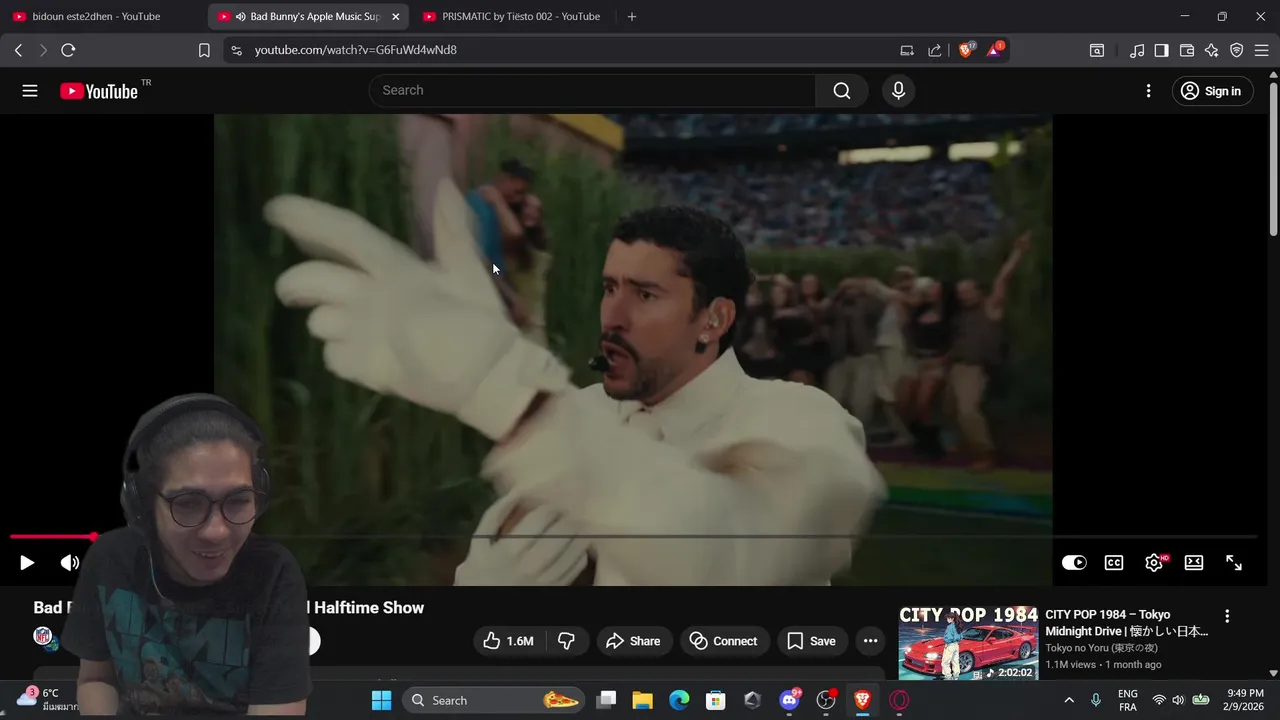
Task: Open options menu for CITY POP video
Action: point(1227,616)
